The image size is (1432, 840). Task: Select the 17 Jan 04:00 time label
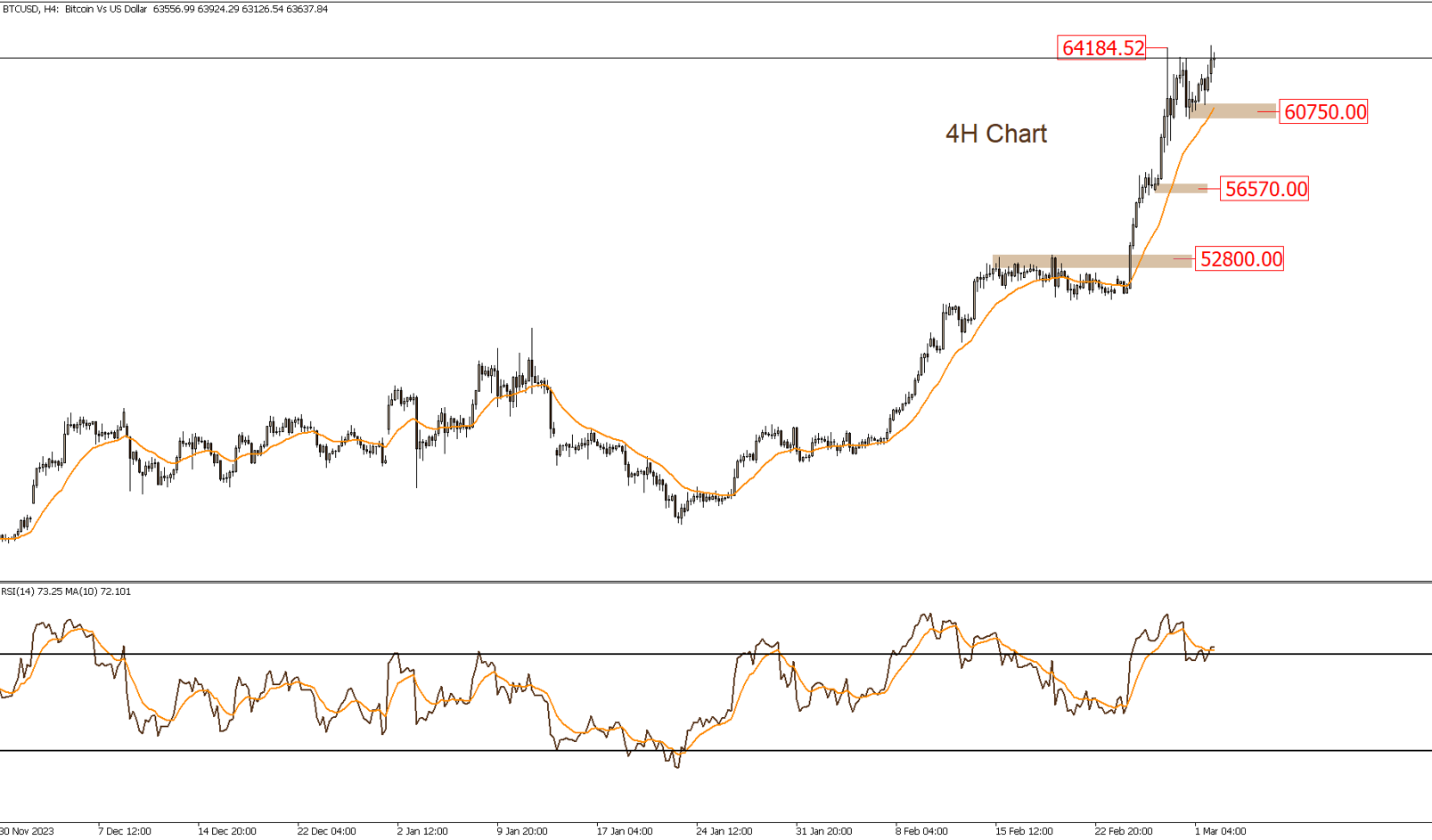coord(624,831)
